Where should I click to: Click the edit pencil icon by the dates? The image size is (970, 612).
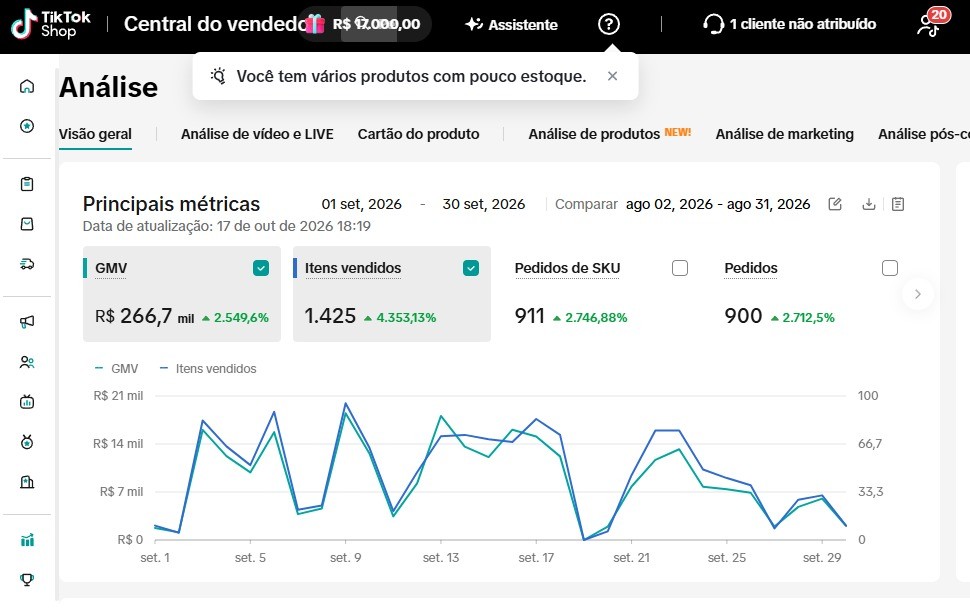pyautogui.click(x=835, y=204)
